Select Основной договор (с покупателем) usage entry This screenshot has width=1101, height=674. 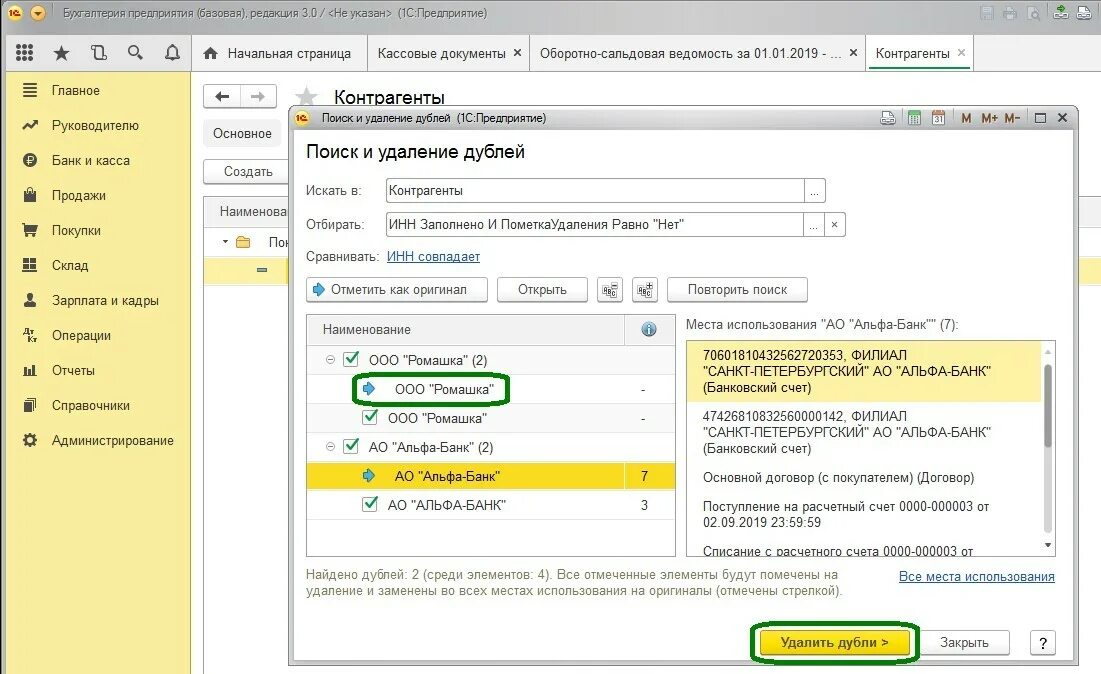[838, 477]
